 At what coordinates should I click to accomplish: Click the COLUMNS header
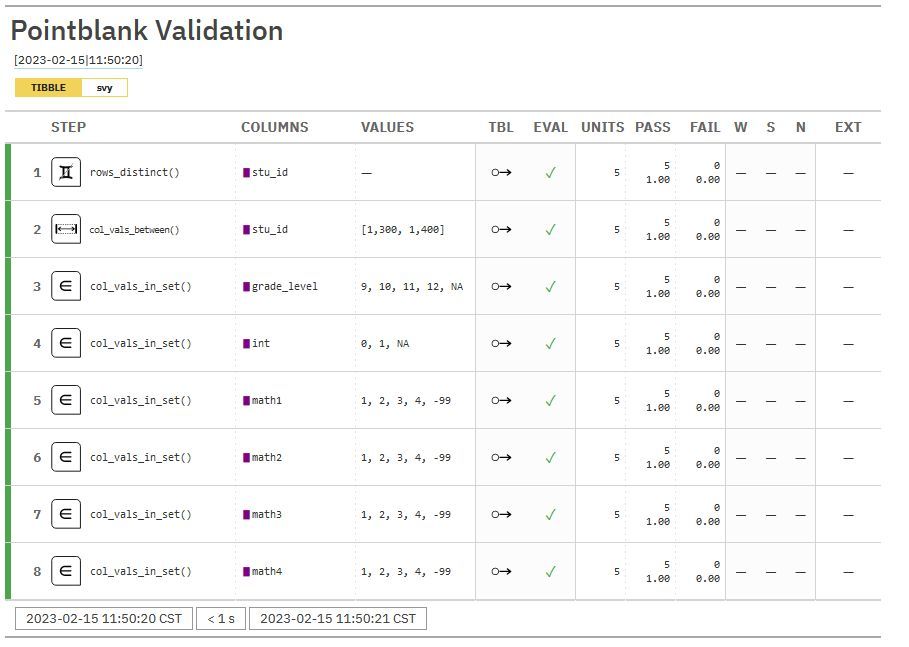(x=275, y=127)
